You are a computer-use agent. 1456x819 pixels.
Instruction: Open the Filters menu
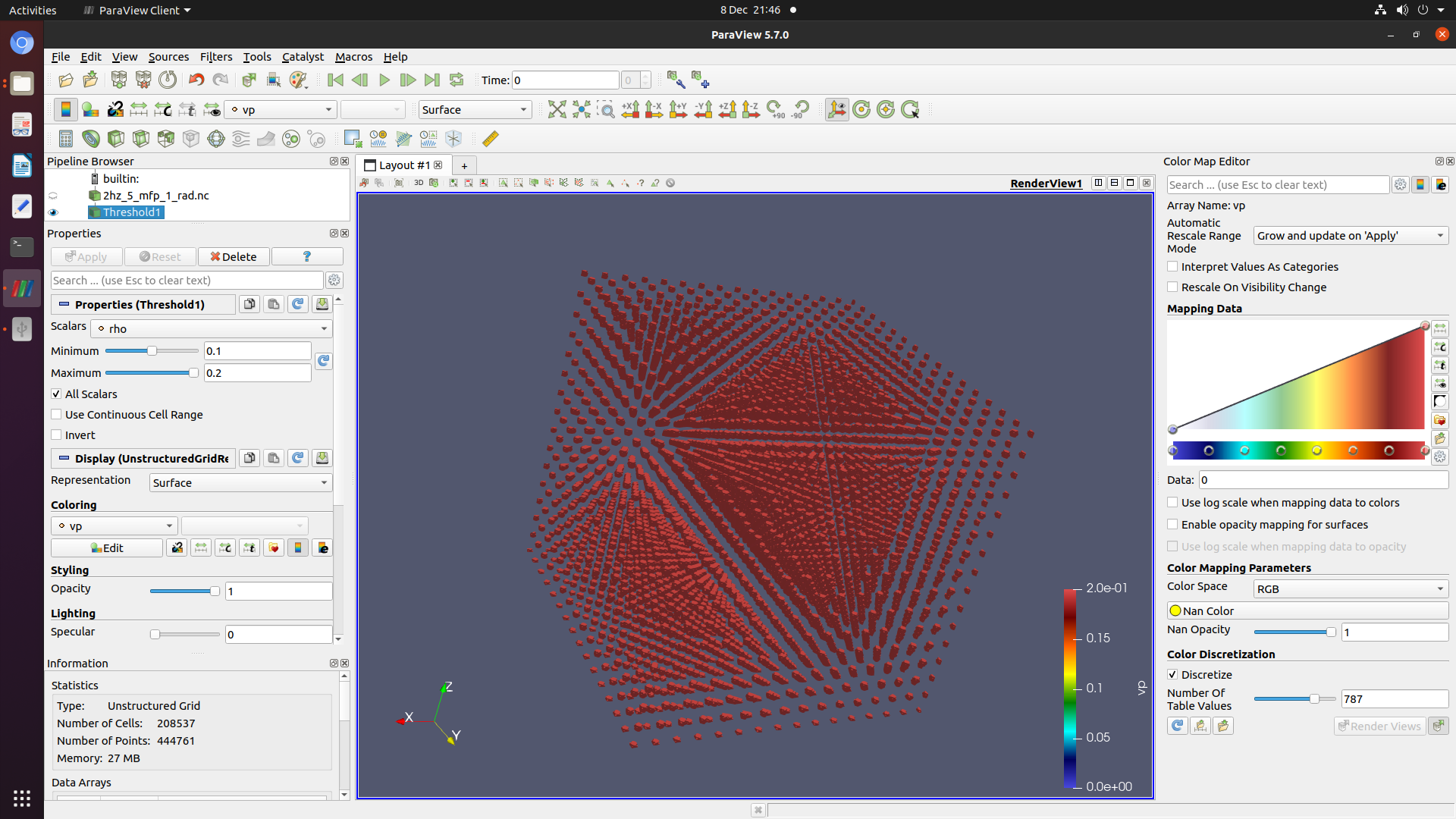tap(215, 57)
